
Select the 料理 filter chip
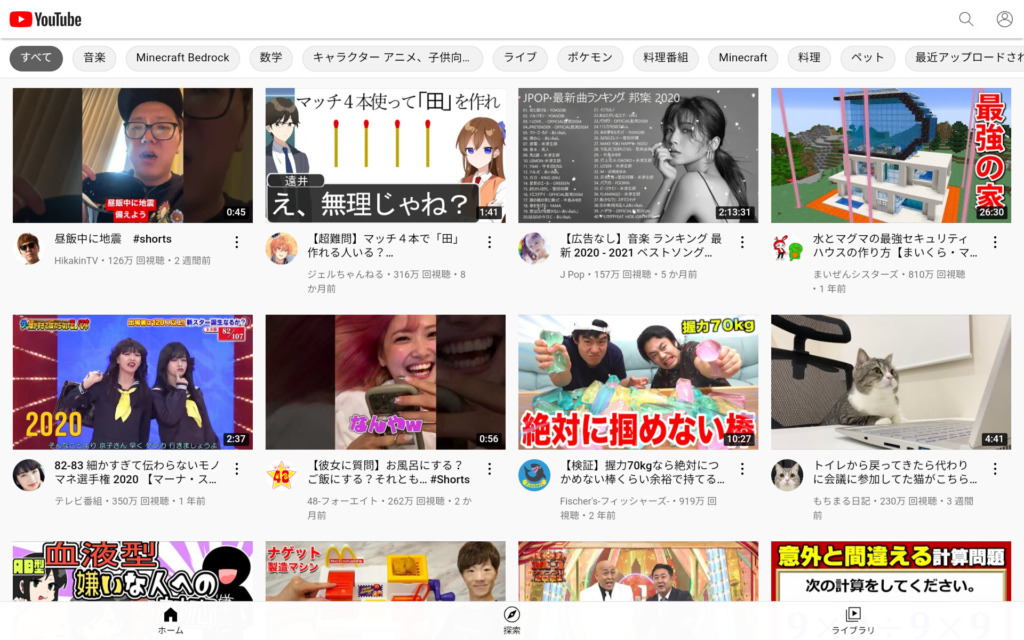click(x=808, y=57)
